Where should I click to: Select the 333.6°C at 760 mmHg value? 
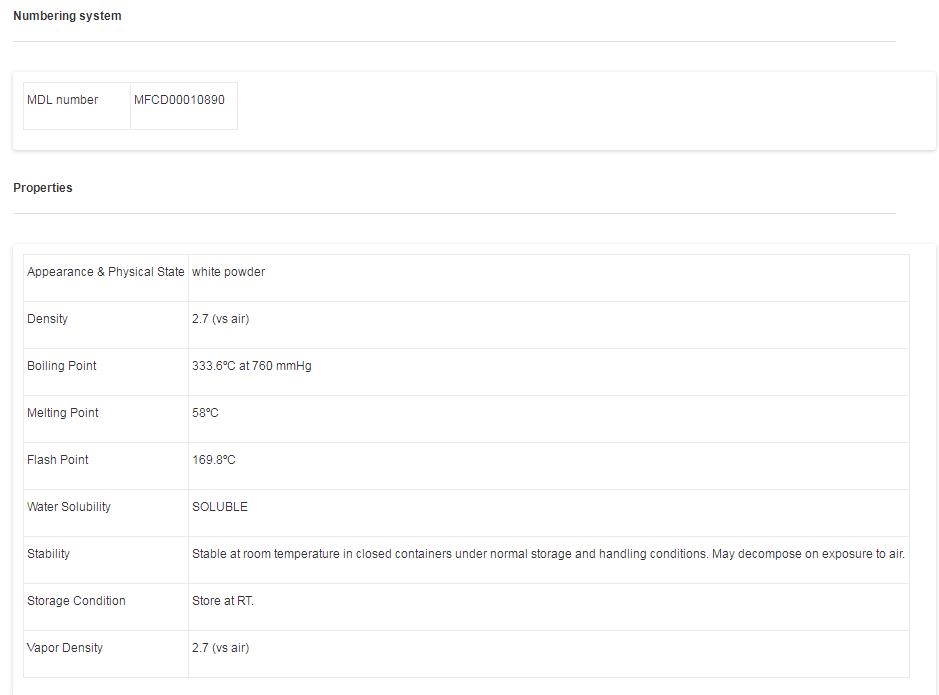click(x=252, y=366)
